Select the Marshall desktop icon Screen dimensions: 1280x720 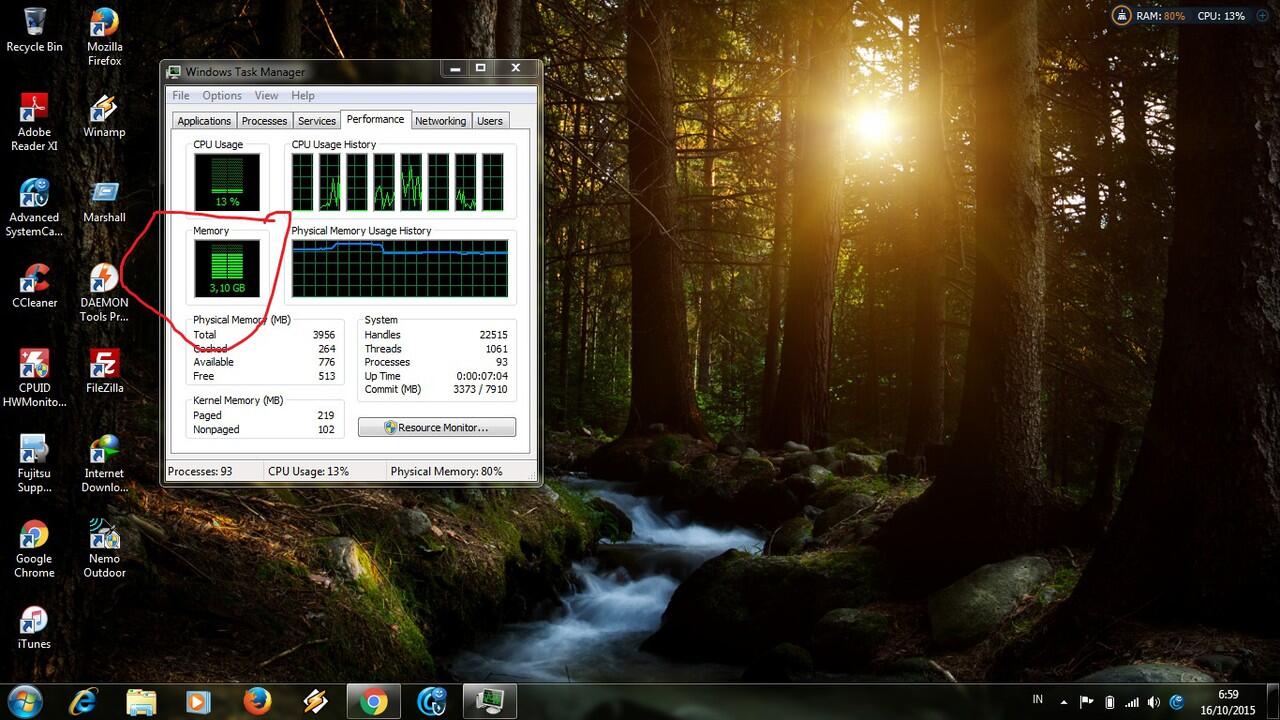tap(104, 201)
